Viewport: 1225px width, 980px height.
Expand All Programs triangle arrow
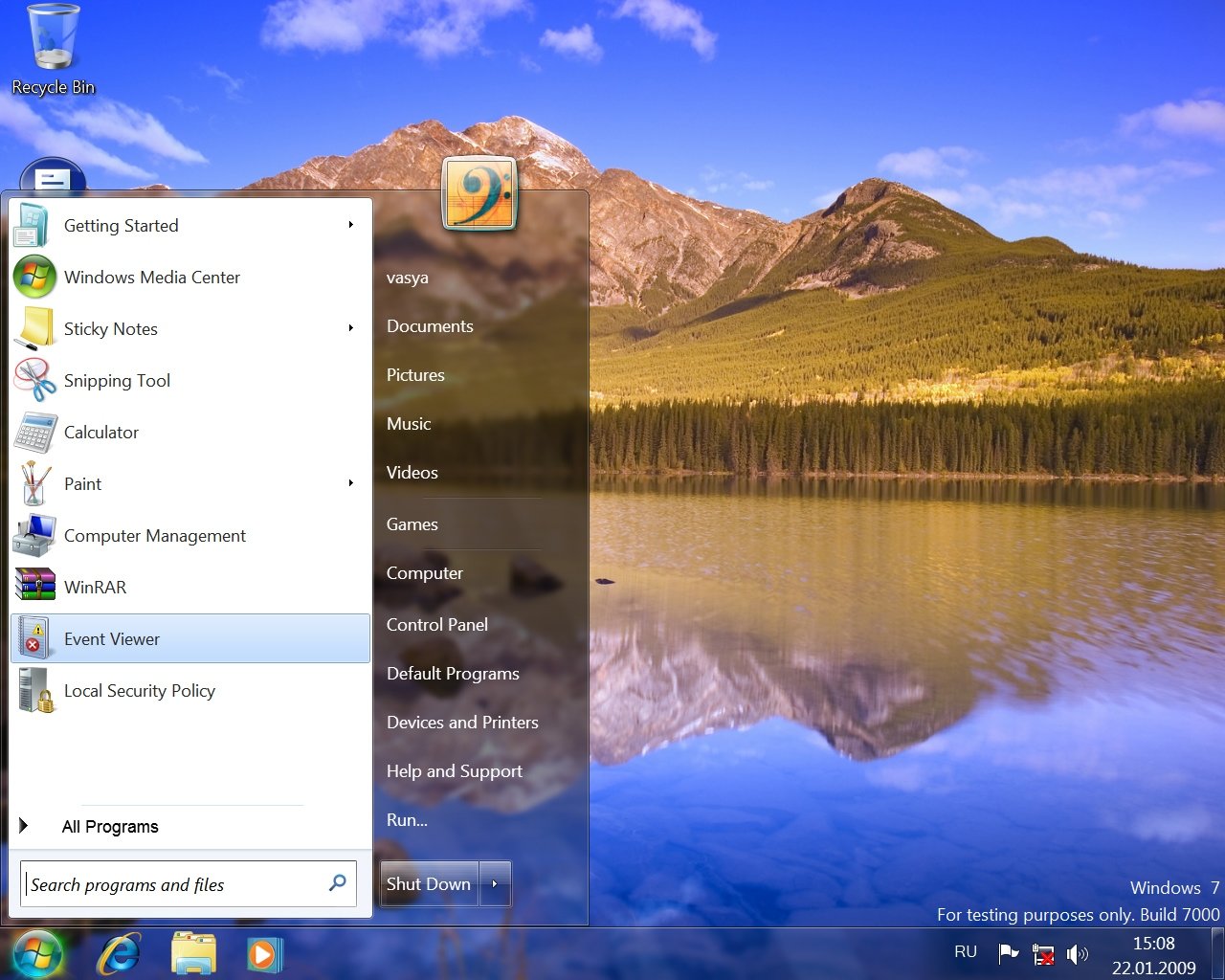click(x=24, y=826)
